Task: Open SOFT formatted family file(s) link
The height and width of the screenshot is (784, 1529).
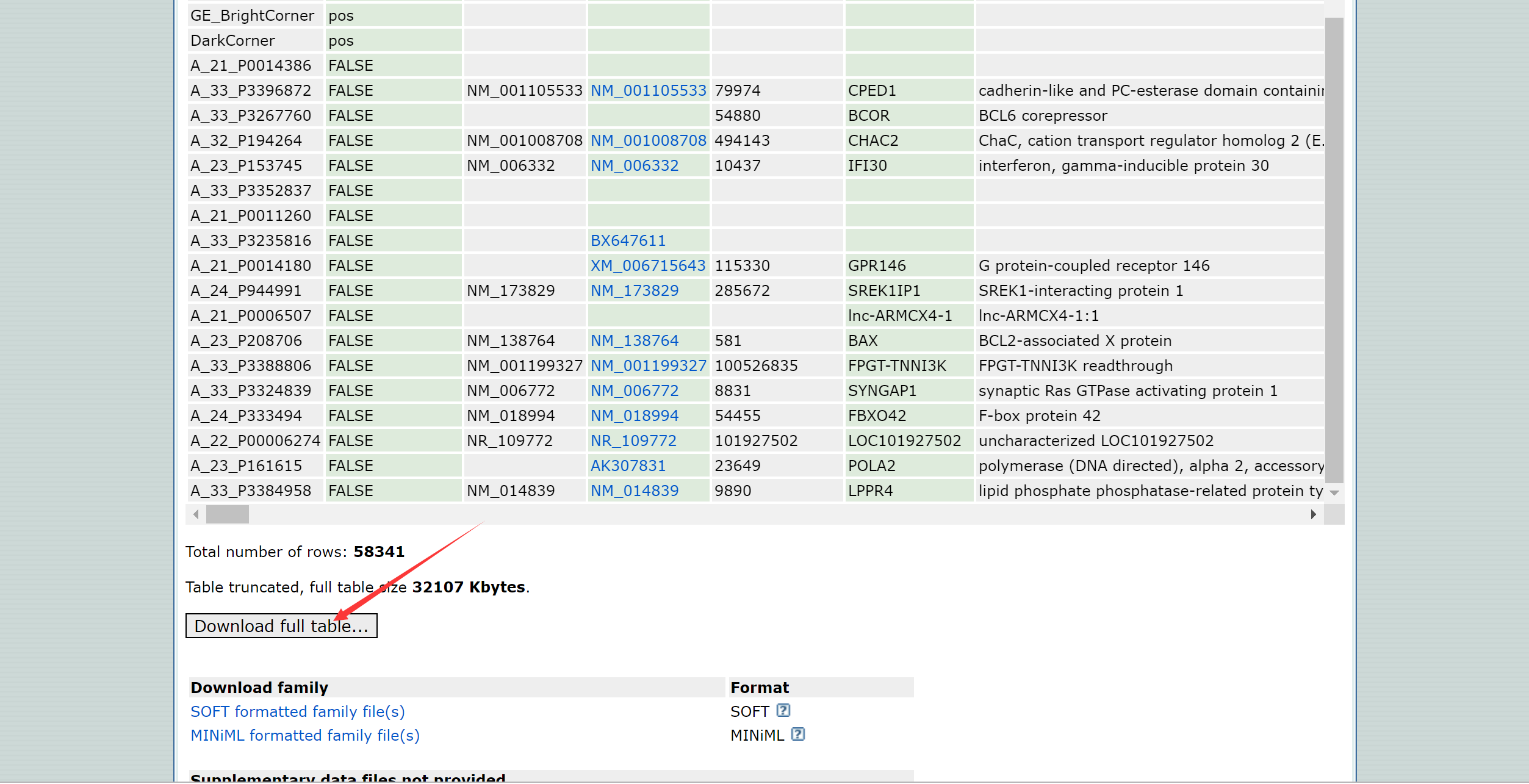Action: click(x=297, y=712)
